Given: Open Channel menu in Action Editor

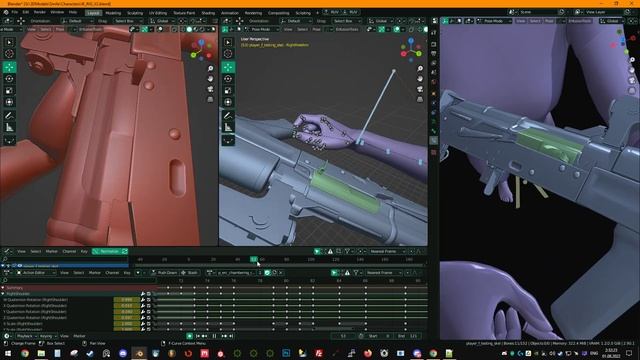Looking at the screenshot, I should point(112,273).
